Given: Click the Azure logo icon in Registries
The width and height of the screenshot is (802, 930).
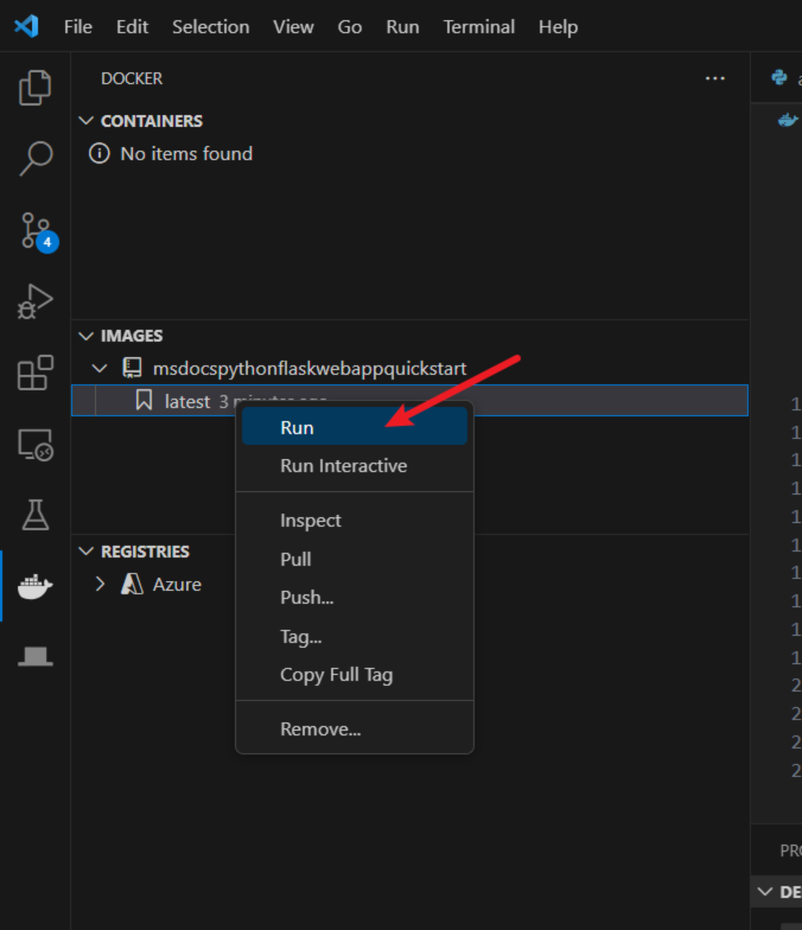Looking at the screenshot, I should pos(132,584).
